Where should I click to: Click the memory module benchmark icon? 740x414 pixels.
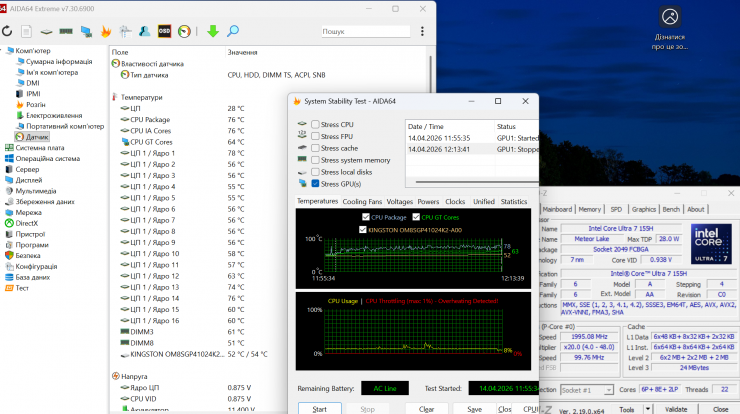66,31
